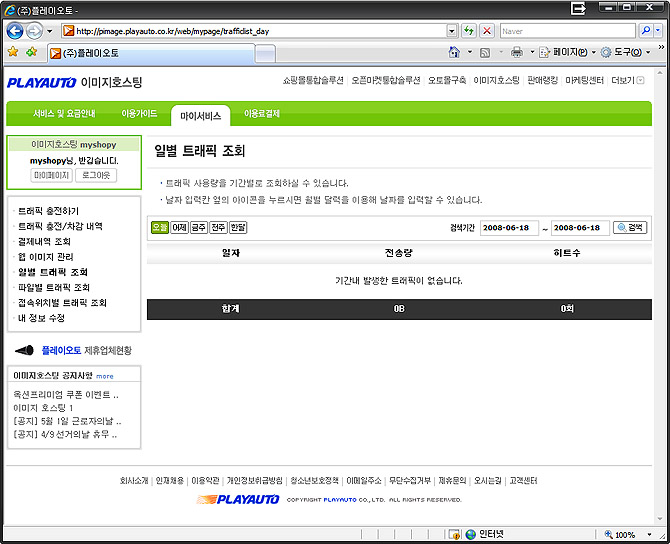Select the 오늘 period filter
The width and height of the screenshot is (670, 544).
coord(160,227)
